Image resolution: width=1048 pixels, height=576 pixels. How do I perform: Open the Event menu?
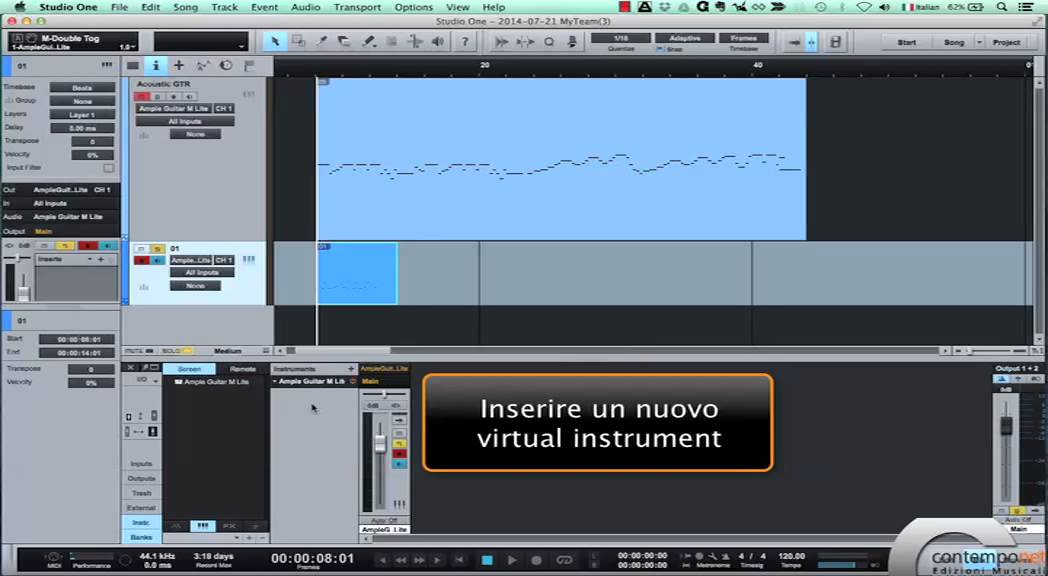[265, 7]
